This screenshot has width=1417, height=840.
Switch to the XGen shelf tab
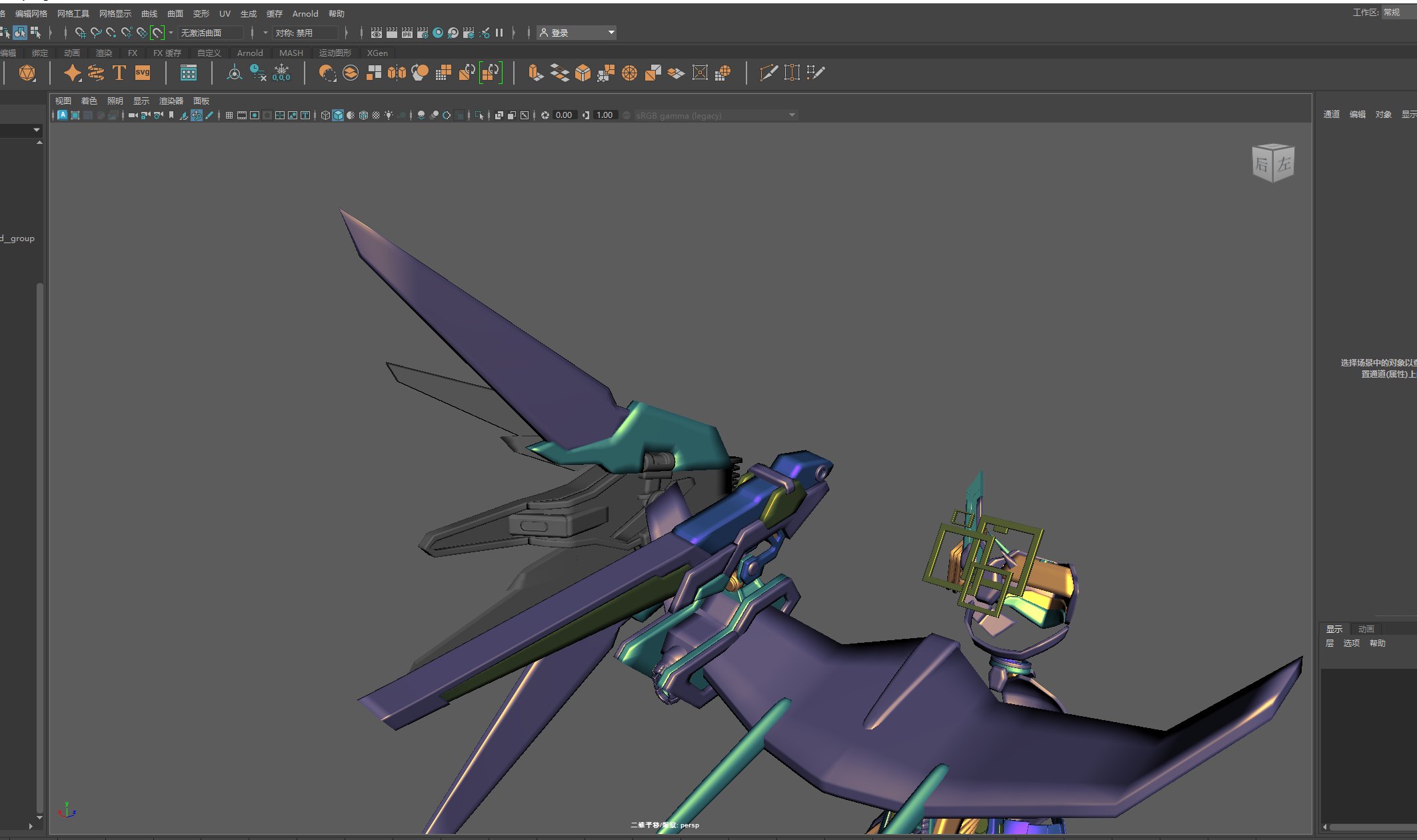coord(377,53)
